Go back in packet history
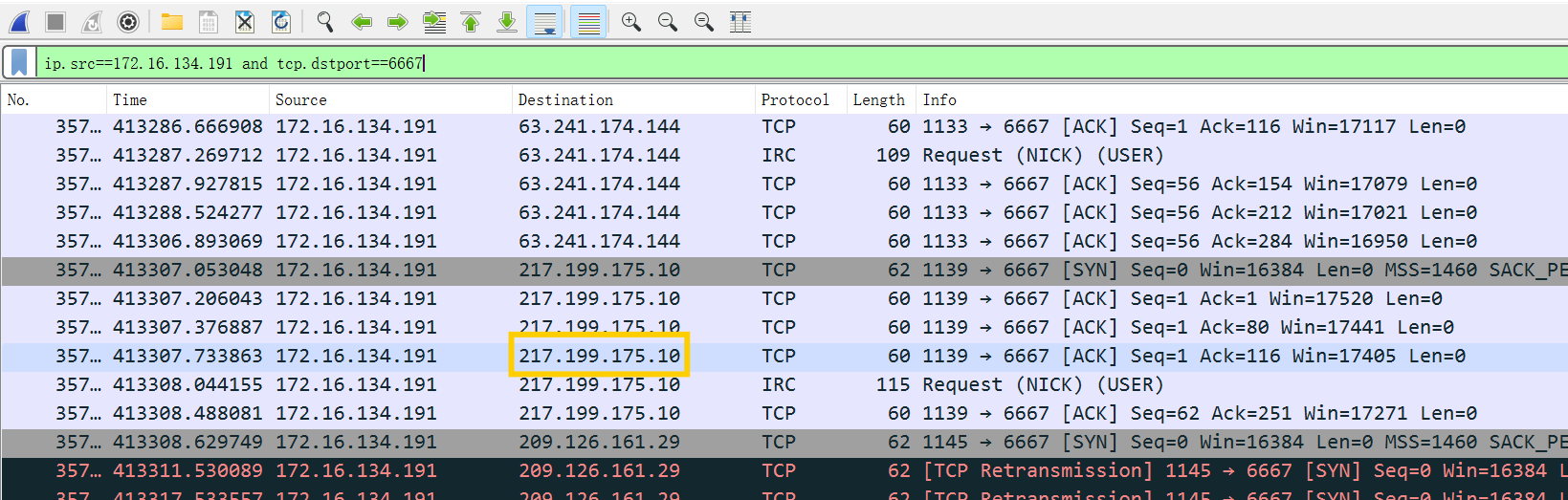Viewport: 1568px width, 500px height. tap(362, 21)
